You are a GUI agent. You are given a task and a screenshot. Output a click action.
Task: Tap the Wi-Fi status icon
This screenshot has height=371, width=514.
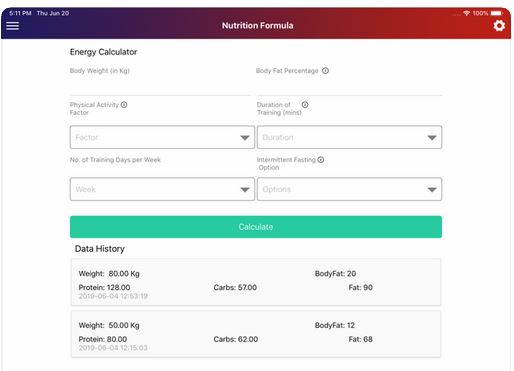(466, 13)
